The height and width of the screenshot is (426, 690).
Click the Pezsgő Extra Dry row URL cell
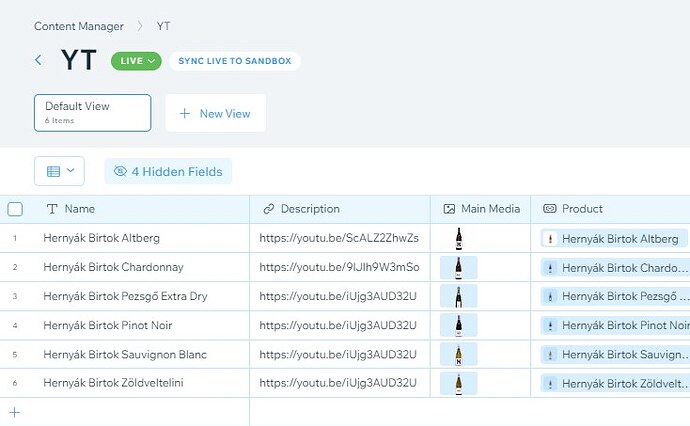pos(340,296)
